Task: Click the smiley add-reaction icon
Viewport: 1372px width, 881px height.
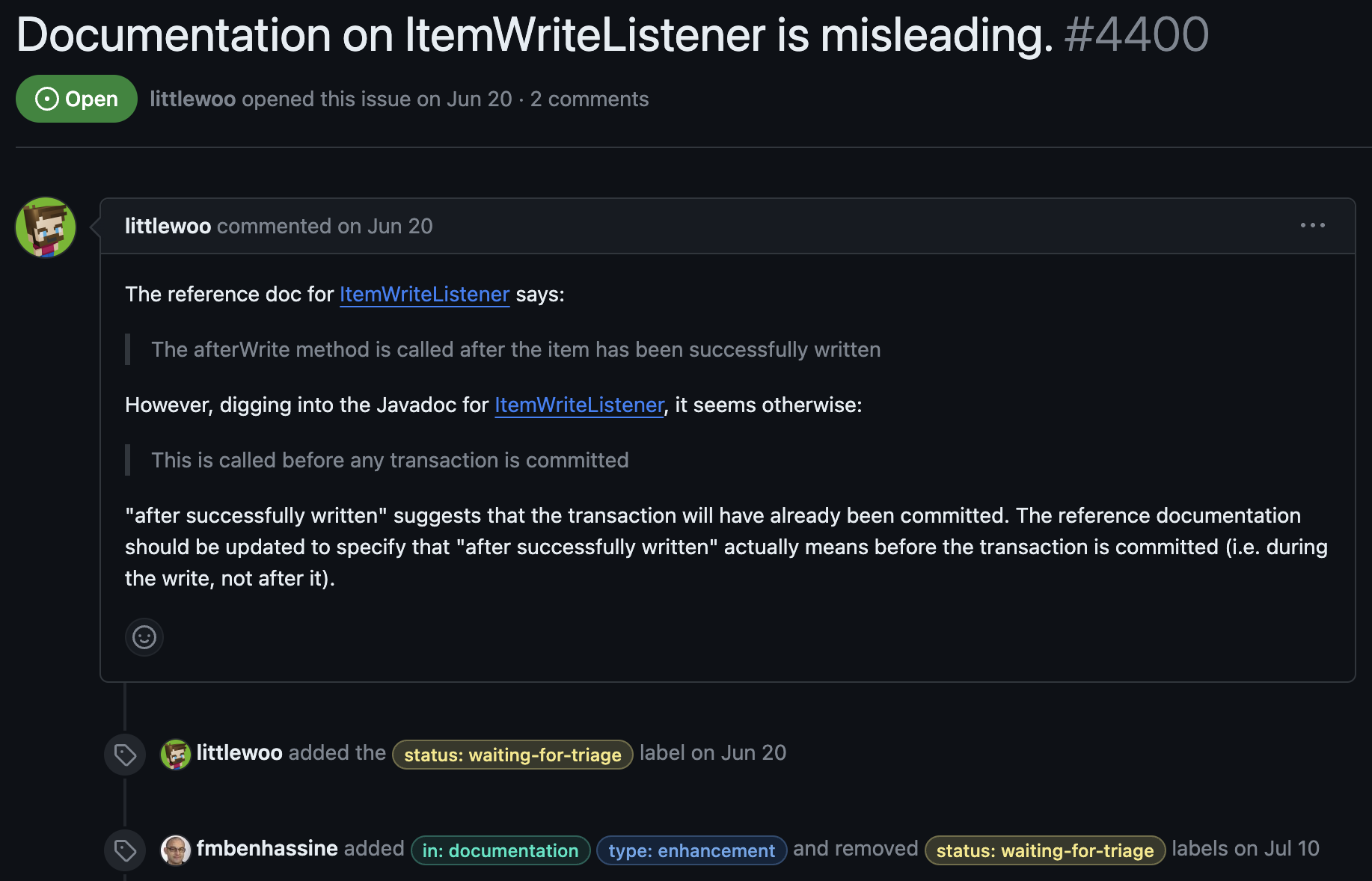Action: [144, 637]
